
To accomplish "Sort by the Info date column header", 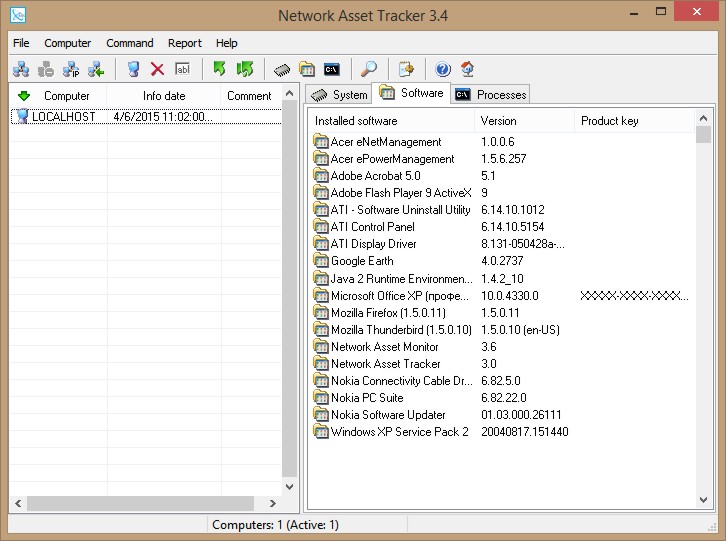I will 164,96.
